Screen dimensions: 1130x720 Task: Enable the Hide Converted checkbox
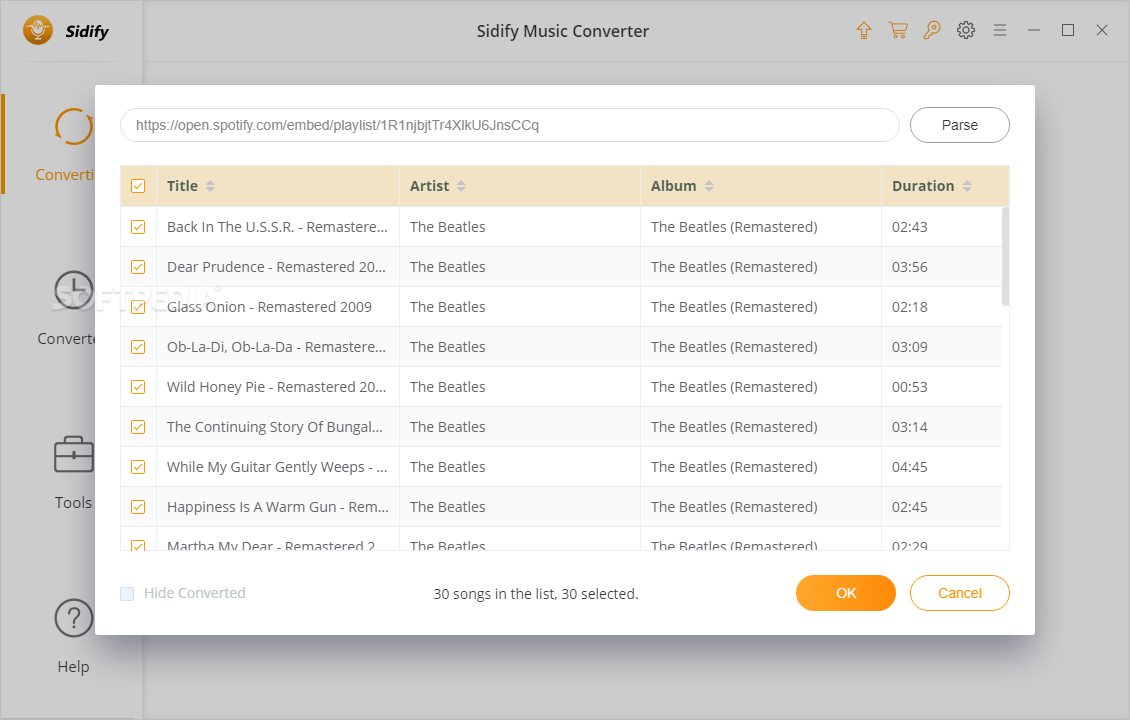[x=127, y=593]
